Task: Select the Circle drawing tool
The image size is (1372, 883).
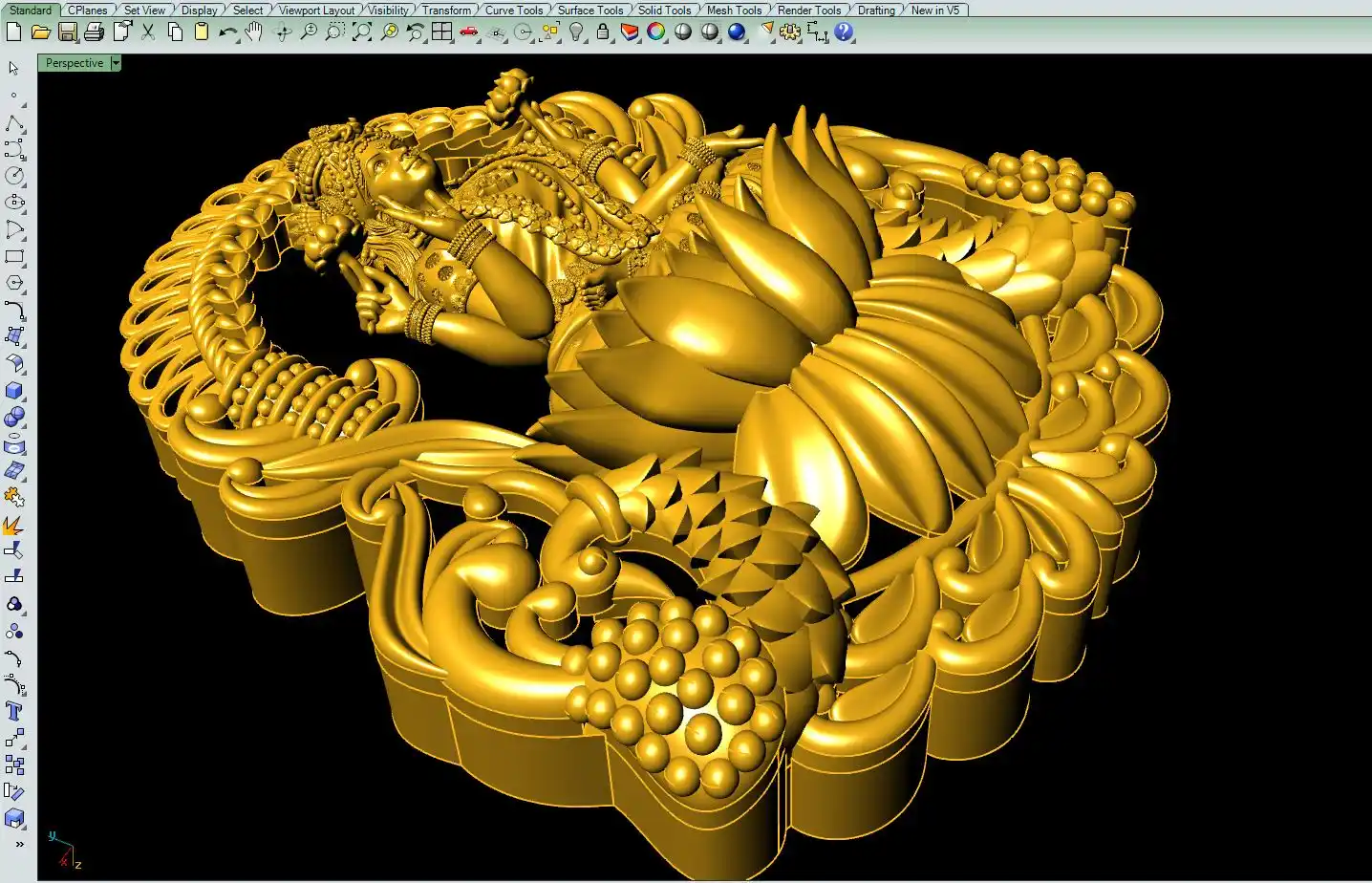Action: tap(14, 176)
